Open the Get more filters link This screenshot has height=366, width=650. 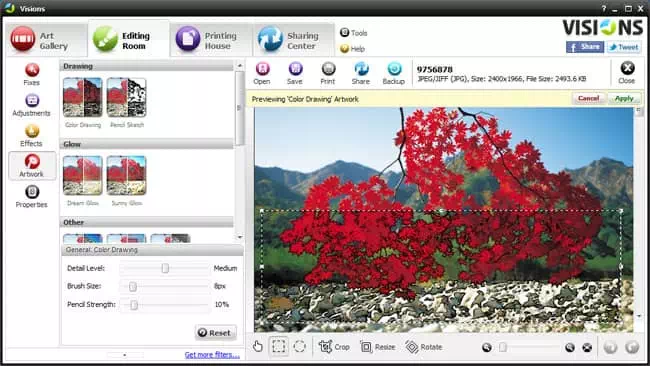(x=212, y=355)
